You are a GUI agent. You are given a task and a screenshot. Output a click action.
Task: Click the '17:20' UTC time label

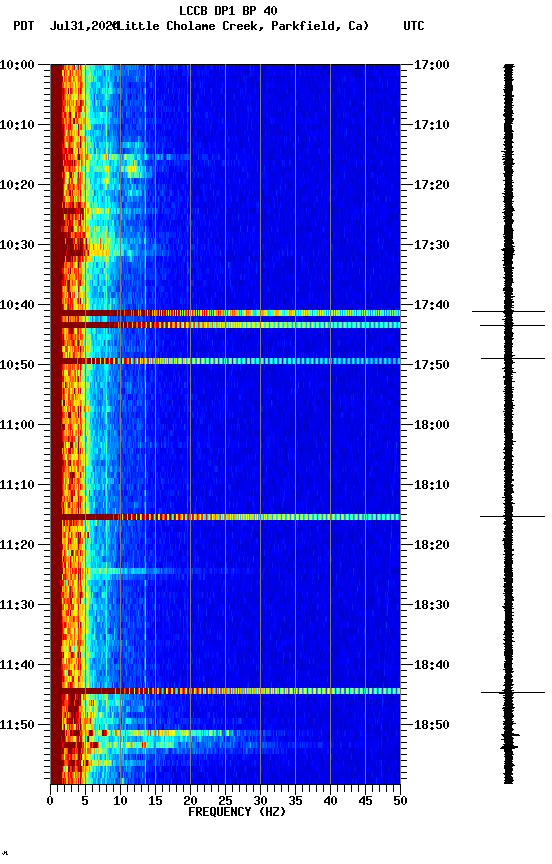(x=432, y=185)
